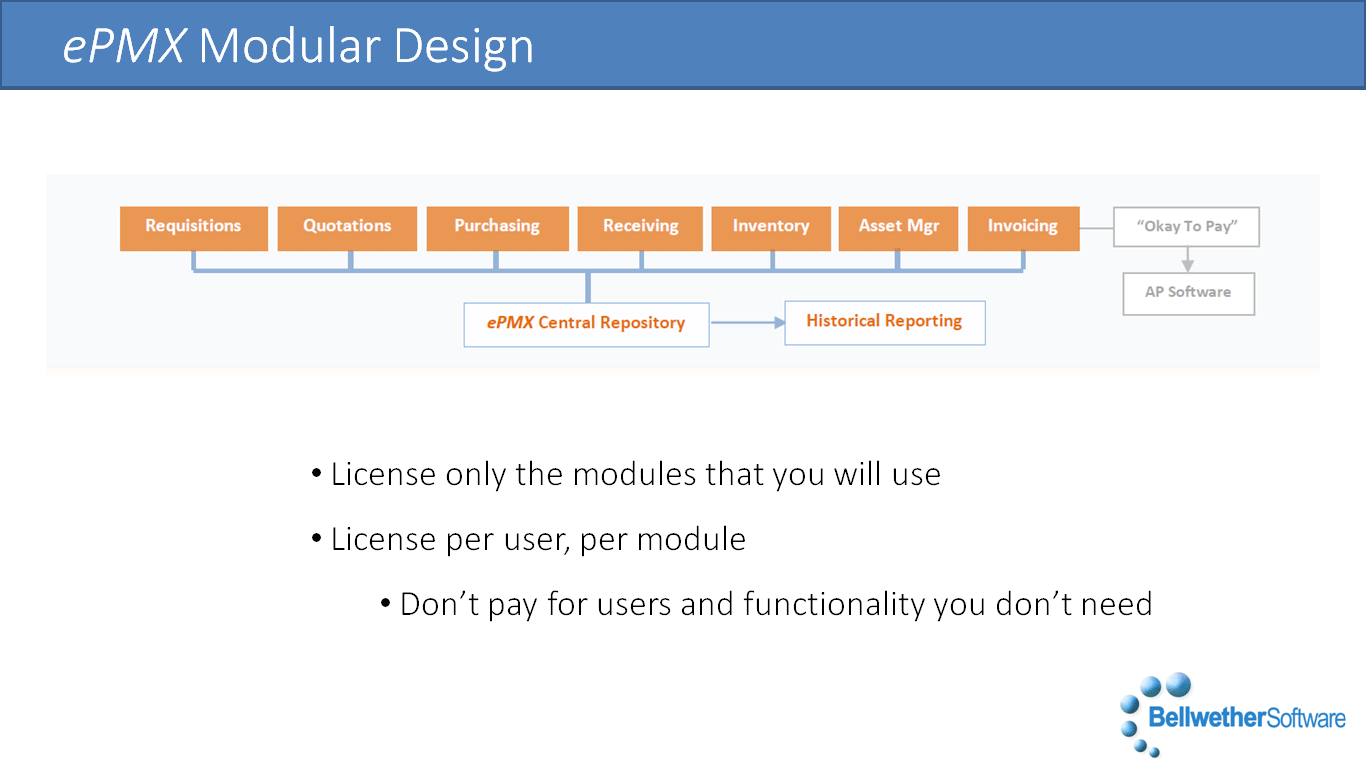Click the Invoicing module box
This screenshot has height=768, width=1366.
tap(1023, 228)
